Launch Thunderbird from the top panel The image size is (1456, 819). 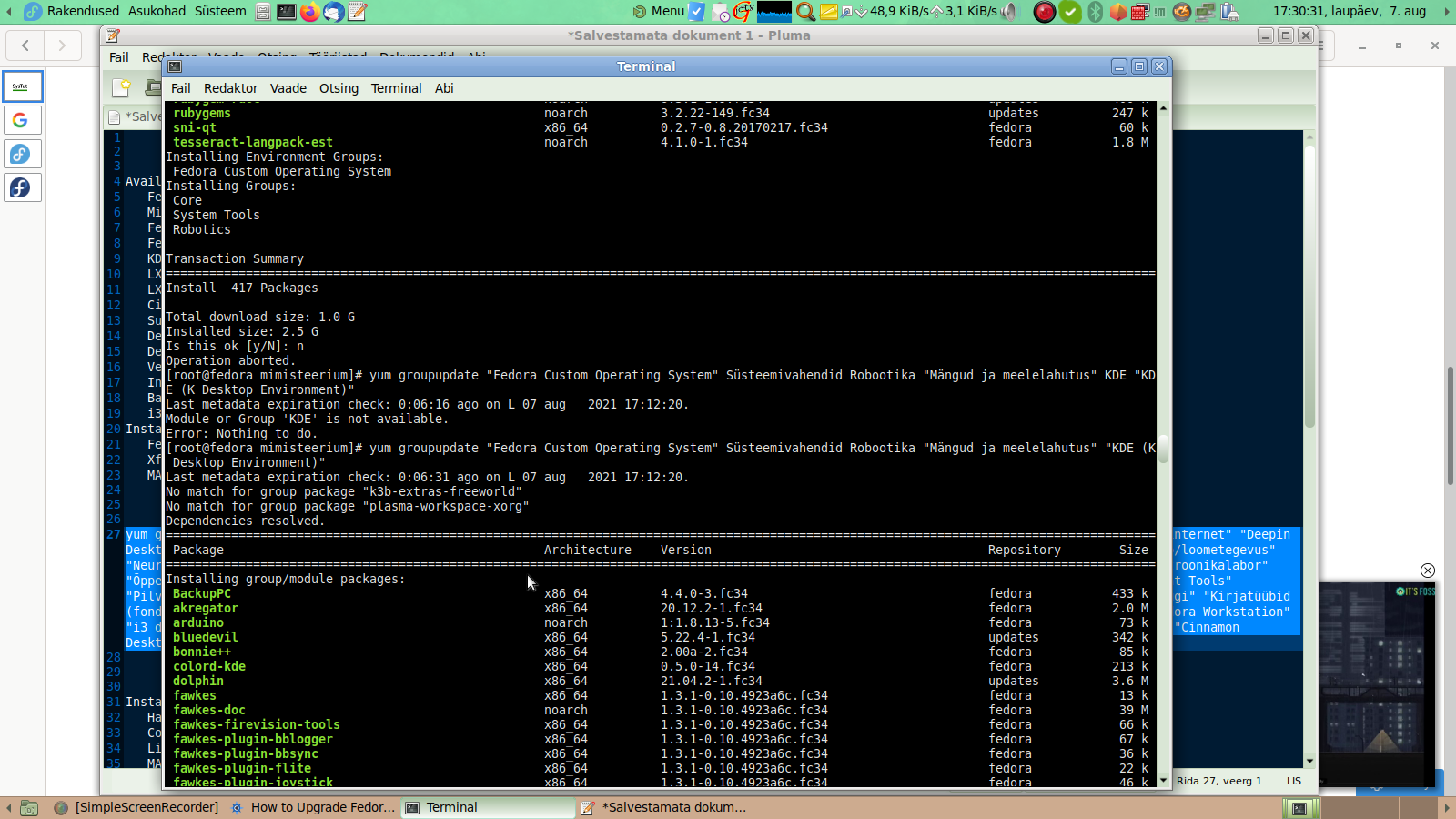pyautogui.click(x=334, y=12)
